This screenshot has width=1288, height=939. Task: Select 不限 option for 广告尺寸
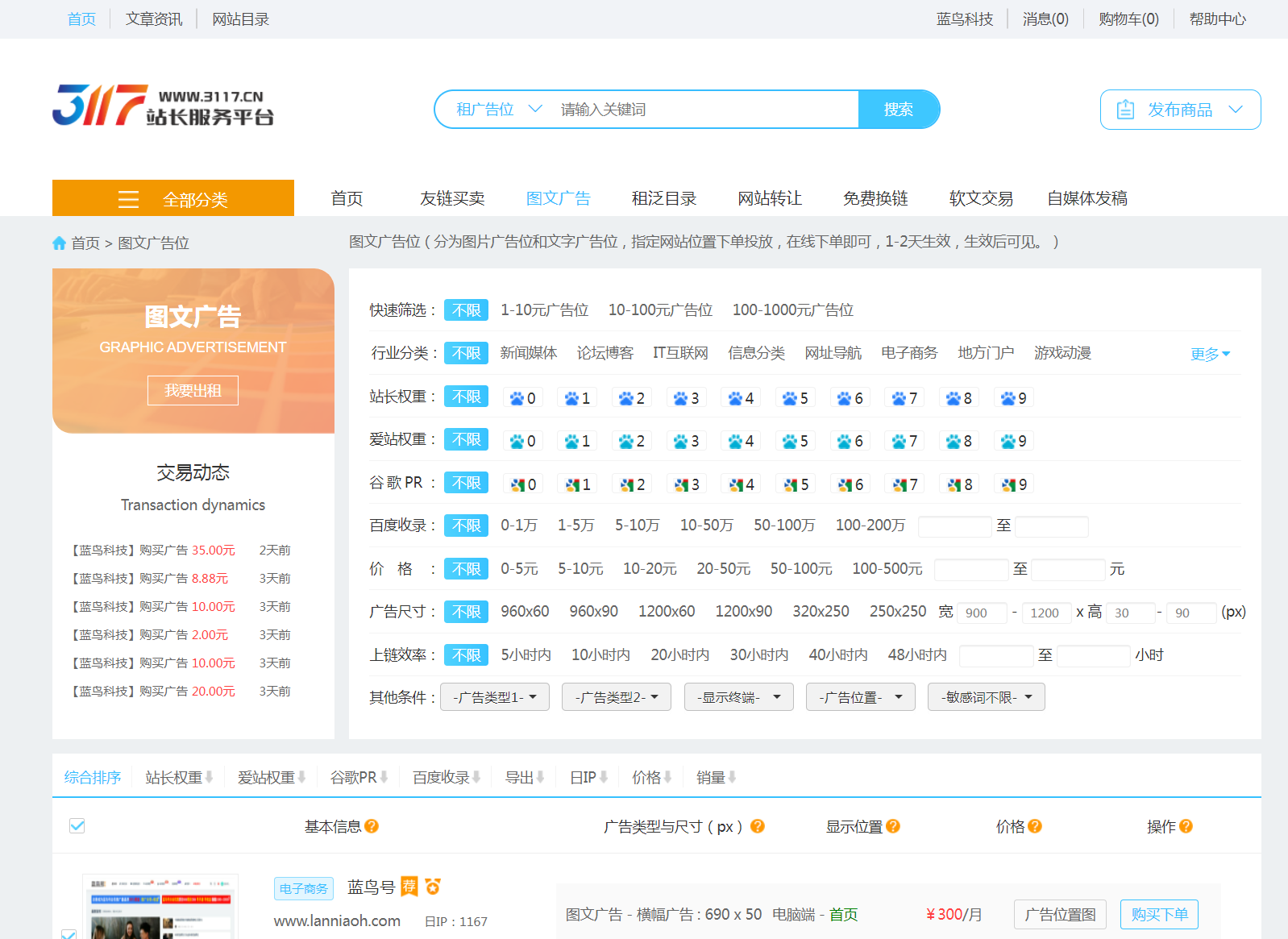(466, 612)
